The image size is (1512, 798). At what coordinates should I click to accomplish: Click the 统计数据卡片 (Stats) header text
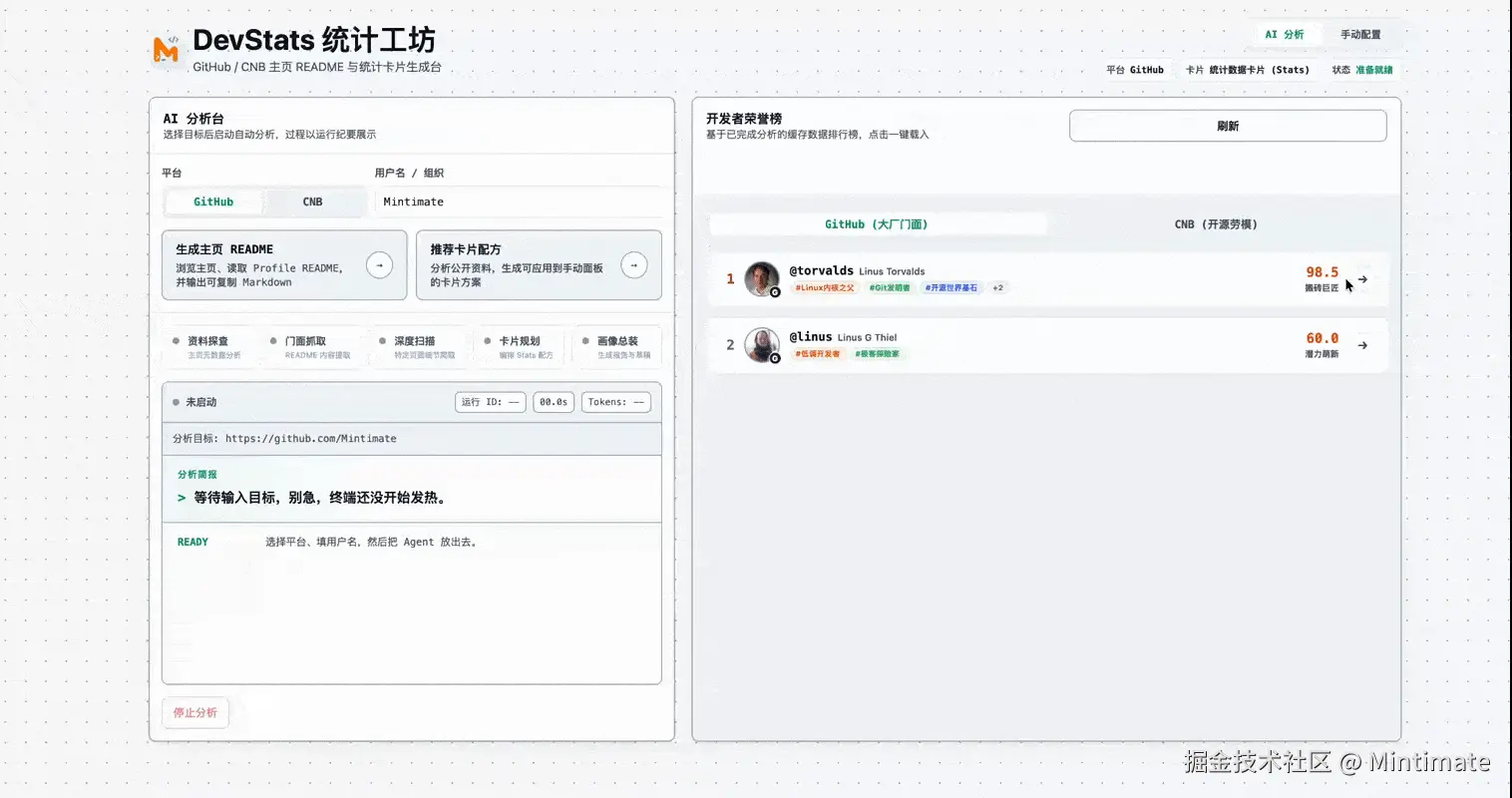[x=1260, y=70]
